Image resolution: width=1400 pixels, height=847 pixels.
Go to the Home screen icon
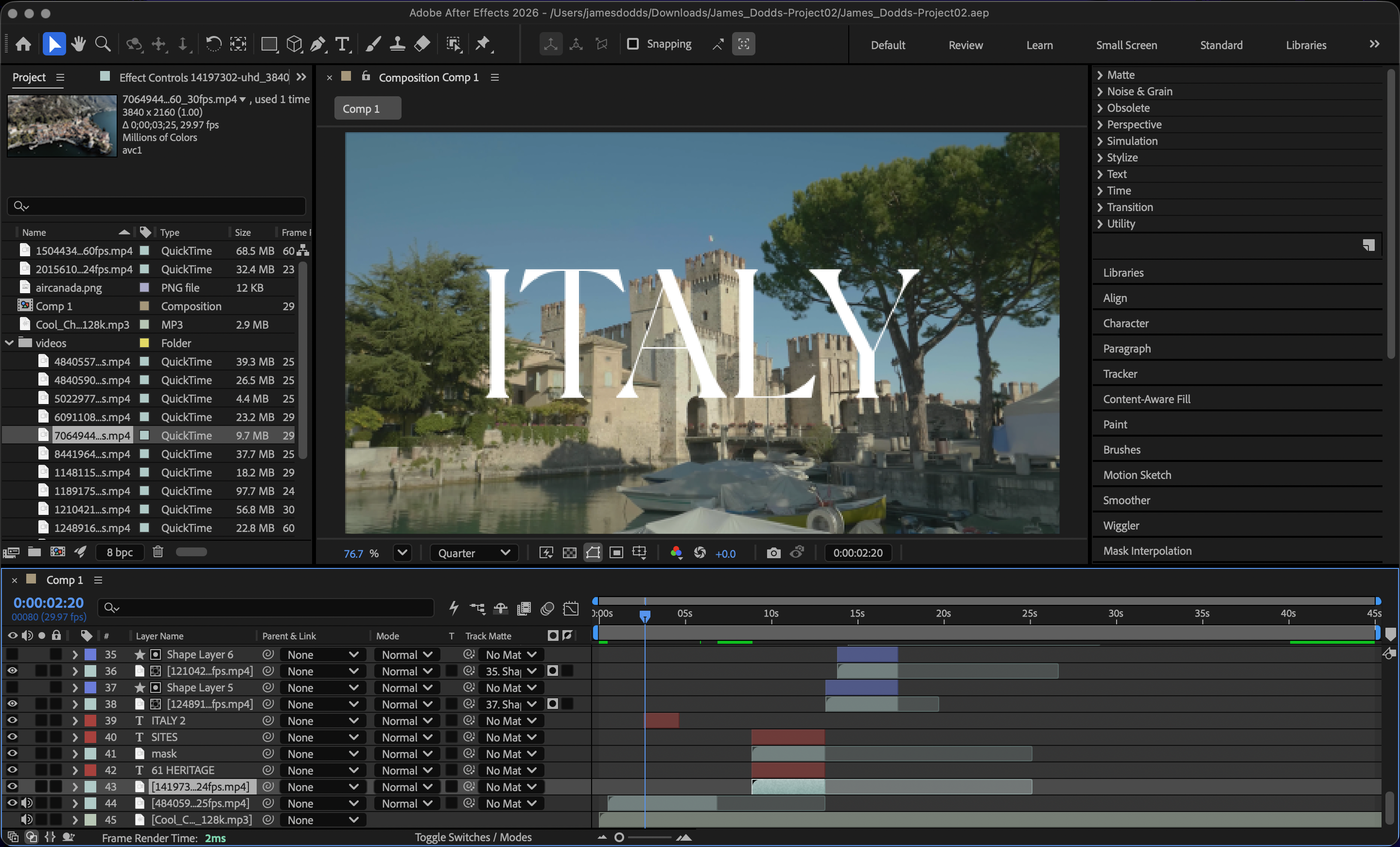(x=23, y=44)
